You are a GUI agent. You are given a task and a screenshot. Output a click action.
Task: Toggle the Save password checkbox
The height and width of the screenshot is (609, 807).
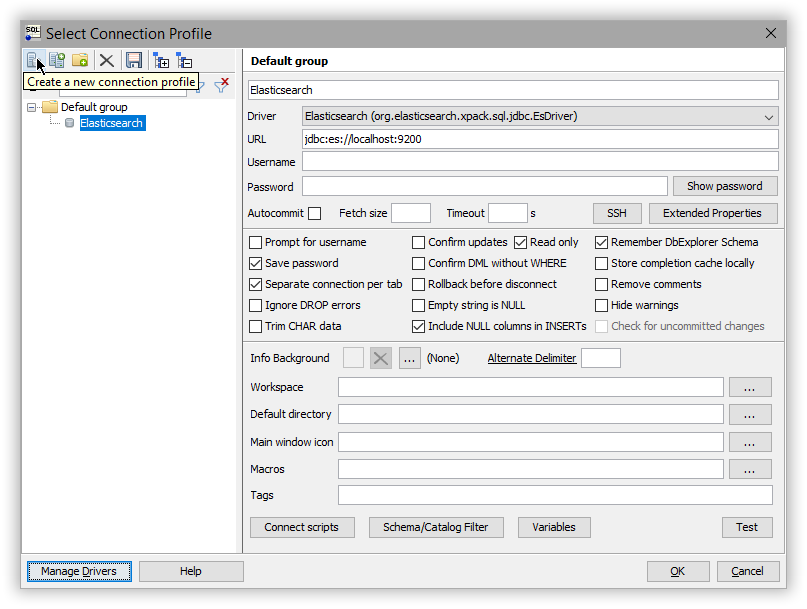pos(256,263)
